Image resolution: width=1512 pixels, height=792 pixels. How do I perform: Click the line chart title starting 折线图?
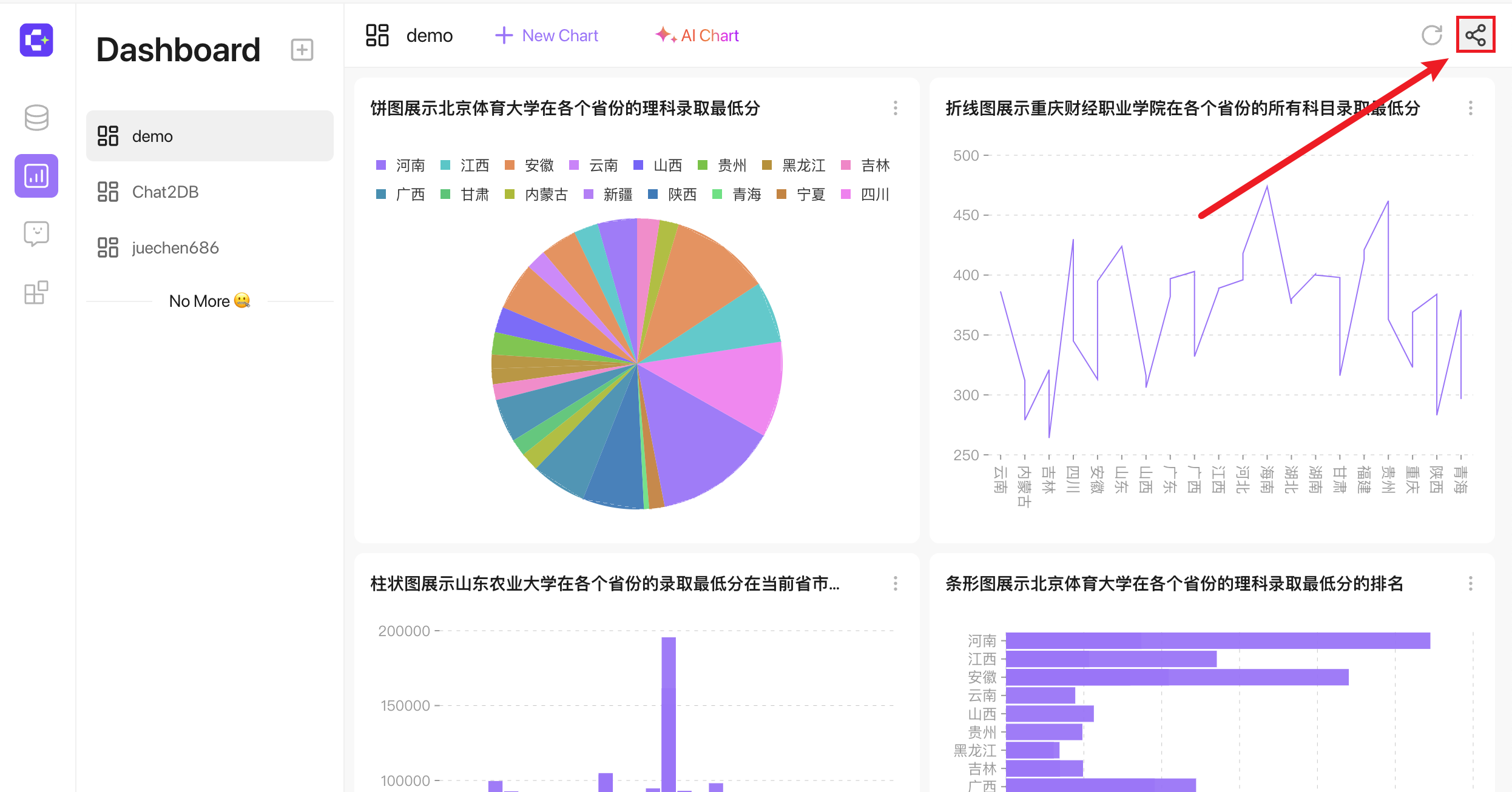(x=1183, y=108)
